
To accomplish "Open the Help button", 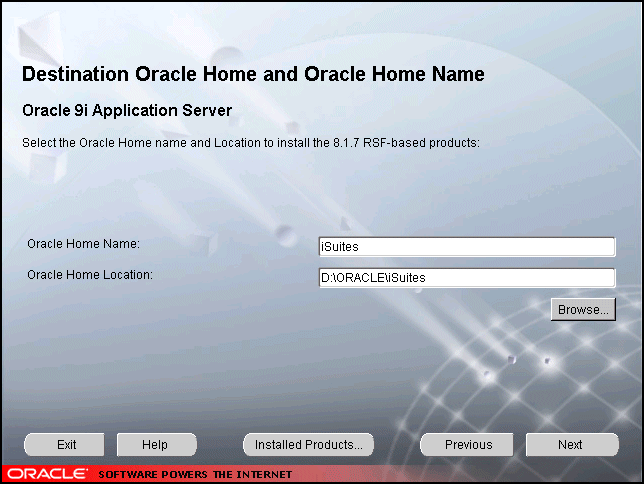I will (157, 445).
